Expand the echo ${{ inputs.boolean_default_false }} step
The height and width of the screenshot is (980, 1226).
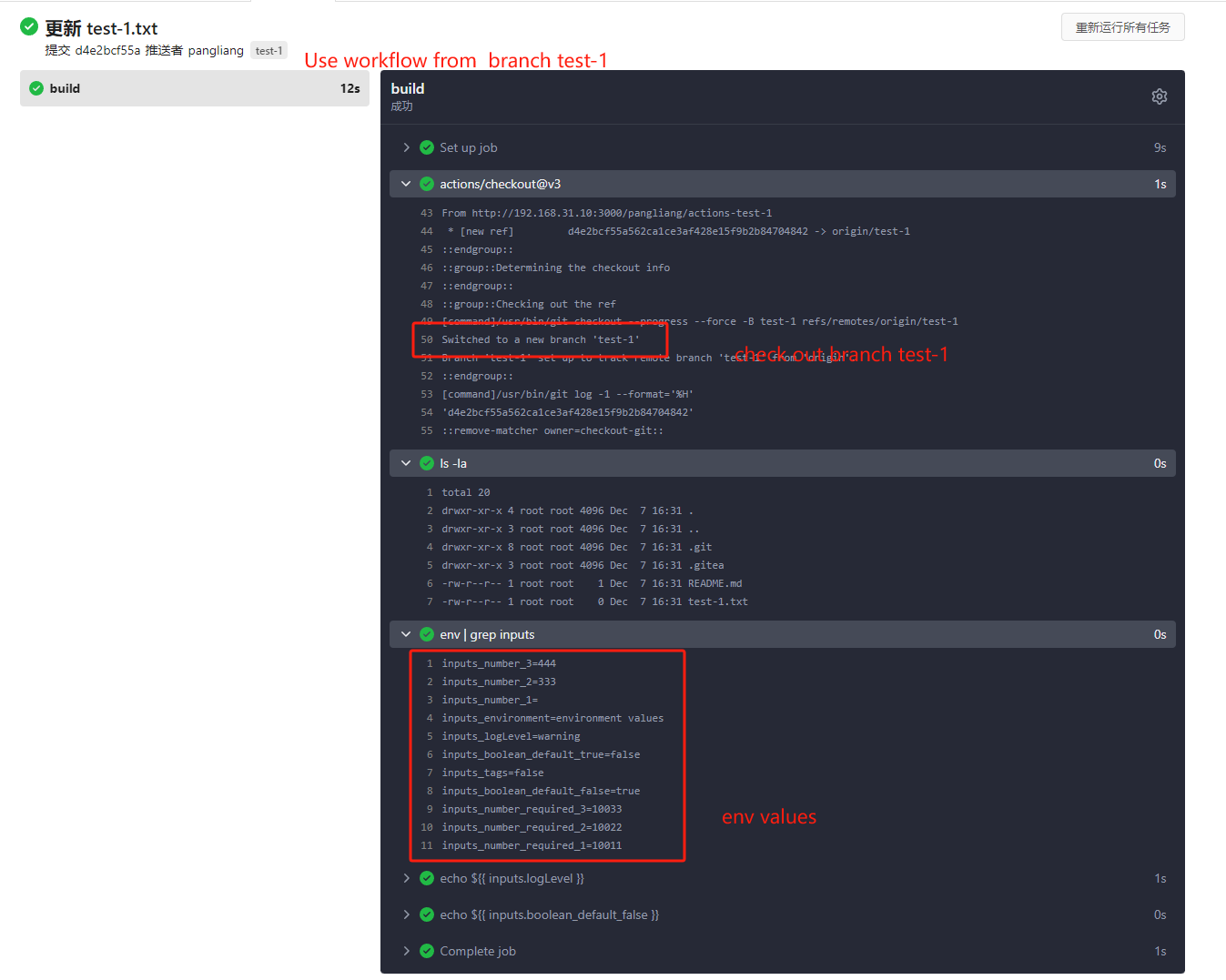point(406,914)
